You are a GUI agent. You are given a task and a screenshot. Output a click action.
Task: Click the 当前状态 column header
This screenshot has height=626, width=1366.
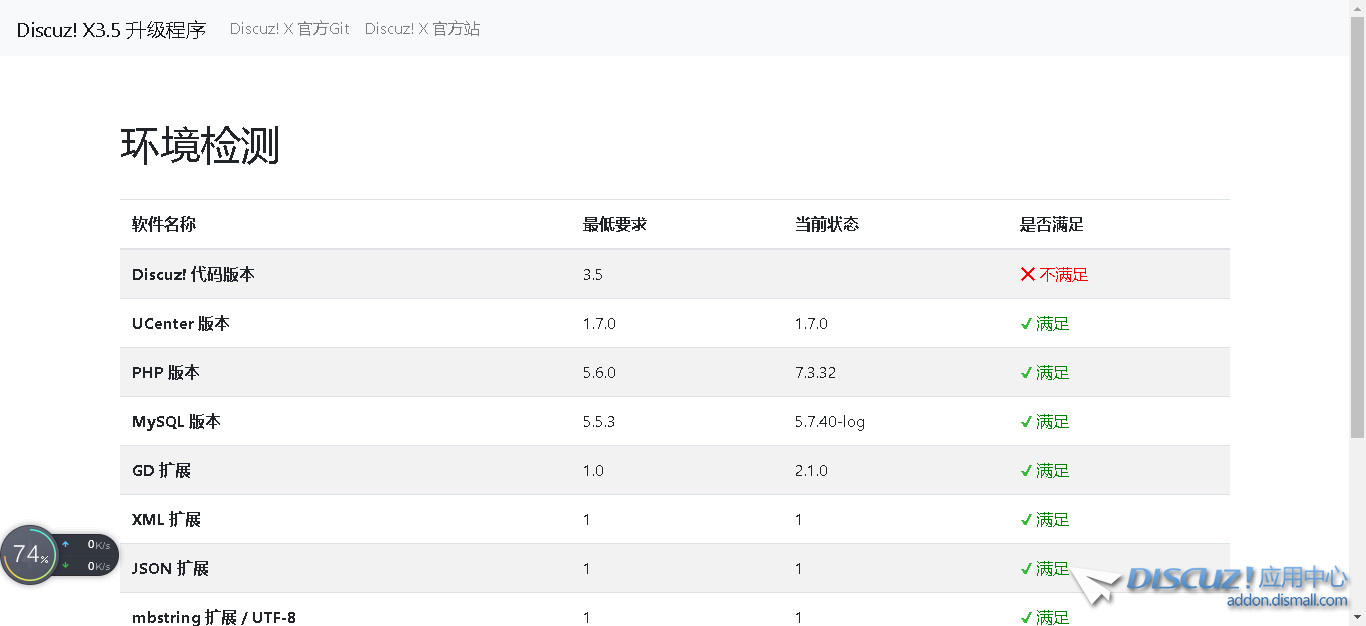click(x=827, y=225)
